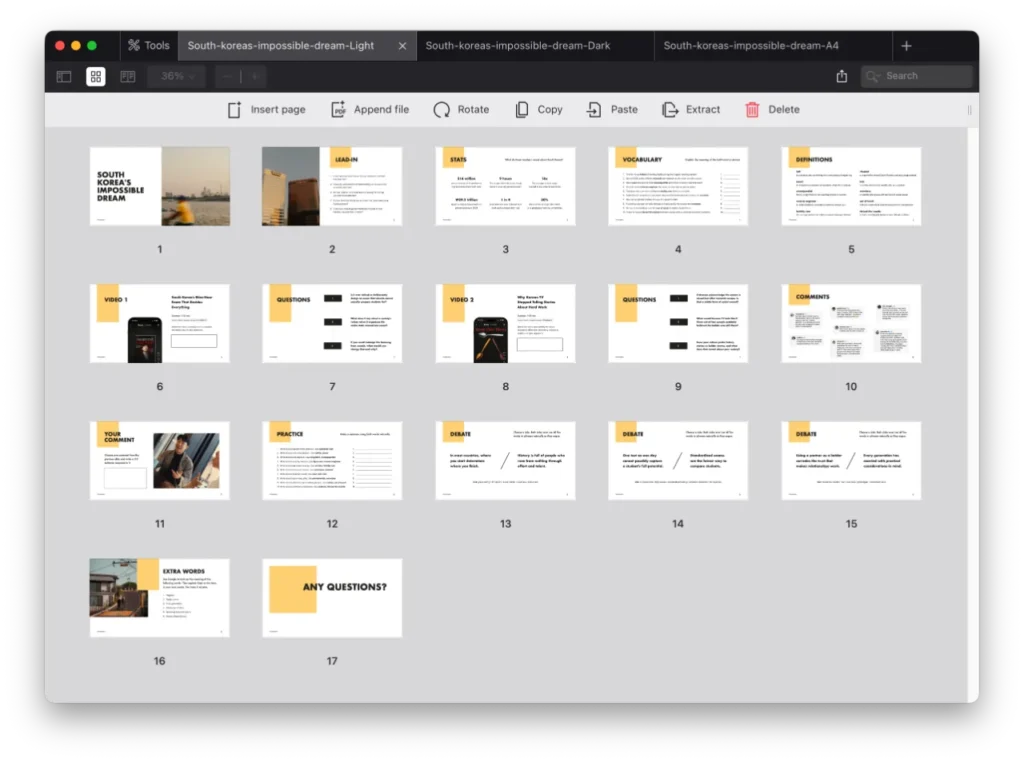
Task: Click the Append file button
Action: [x=370, y=110]
